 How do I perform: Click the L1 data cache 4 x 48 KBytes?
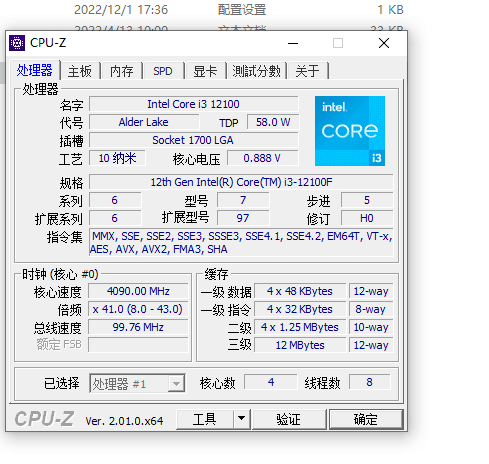click(x=300, y=291)
